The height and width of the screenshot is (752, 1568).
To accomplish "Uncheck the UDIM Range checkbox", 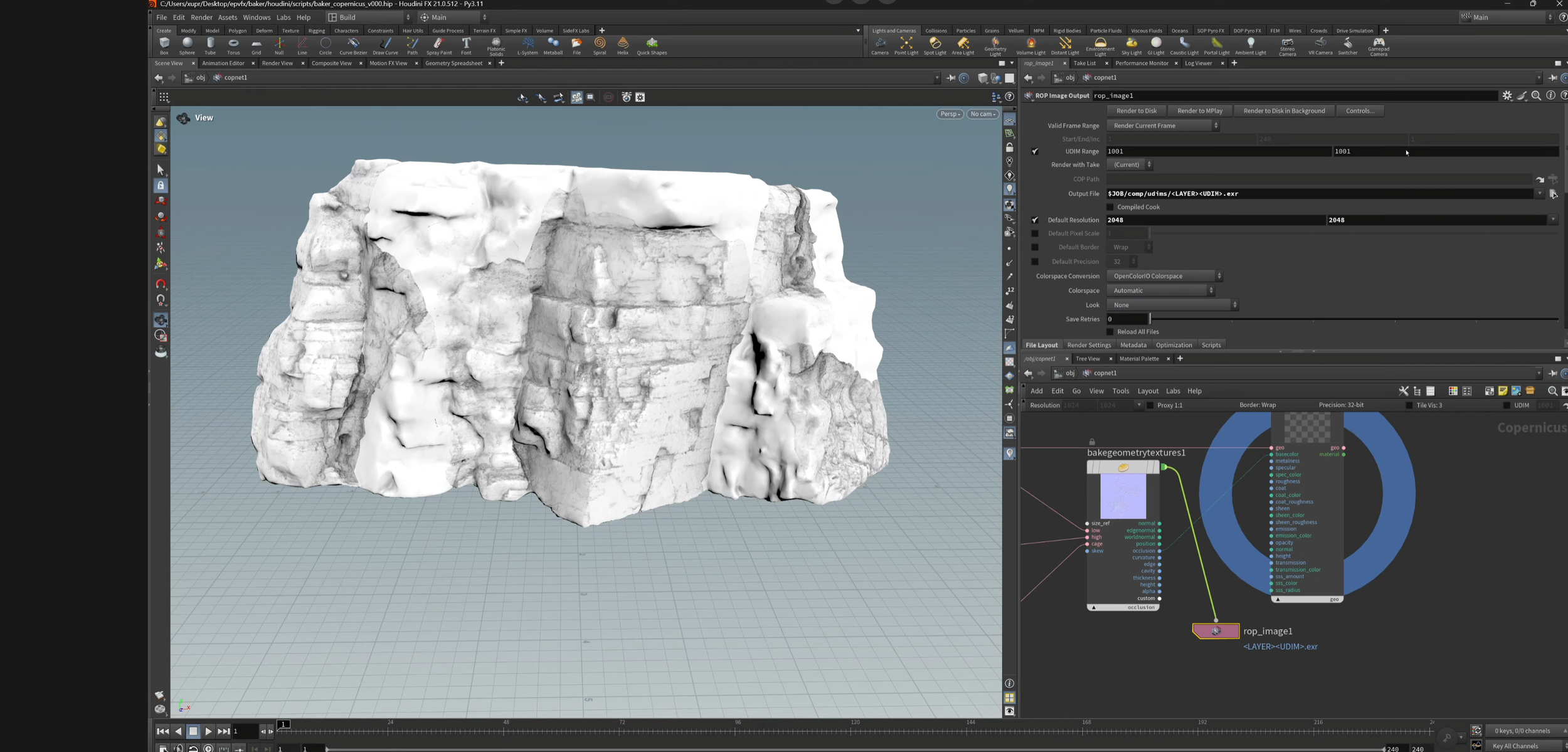I will pos(1035,151).
